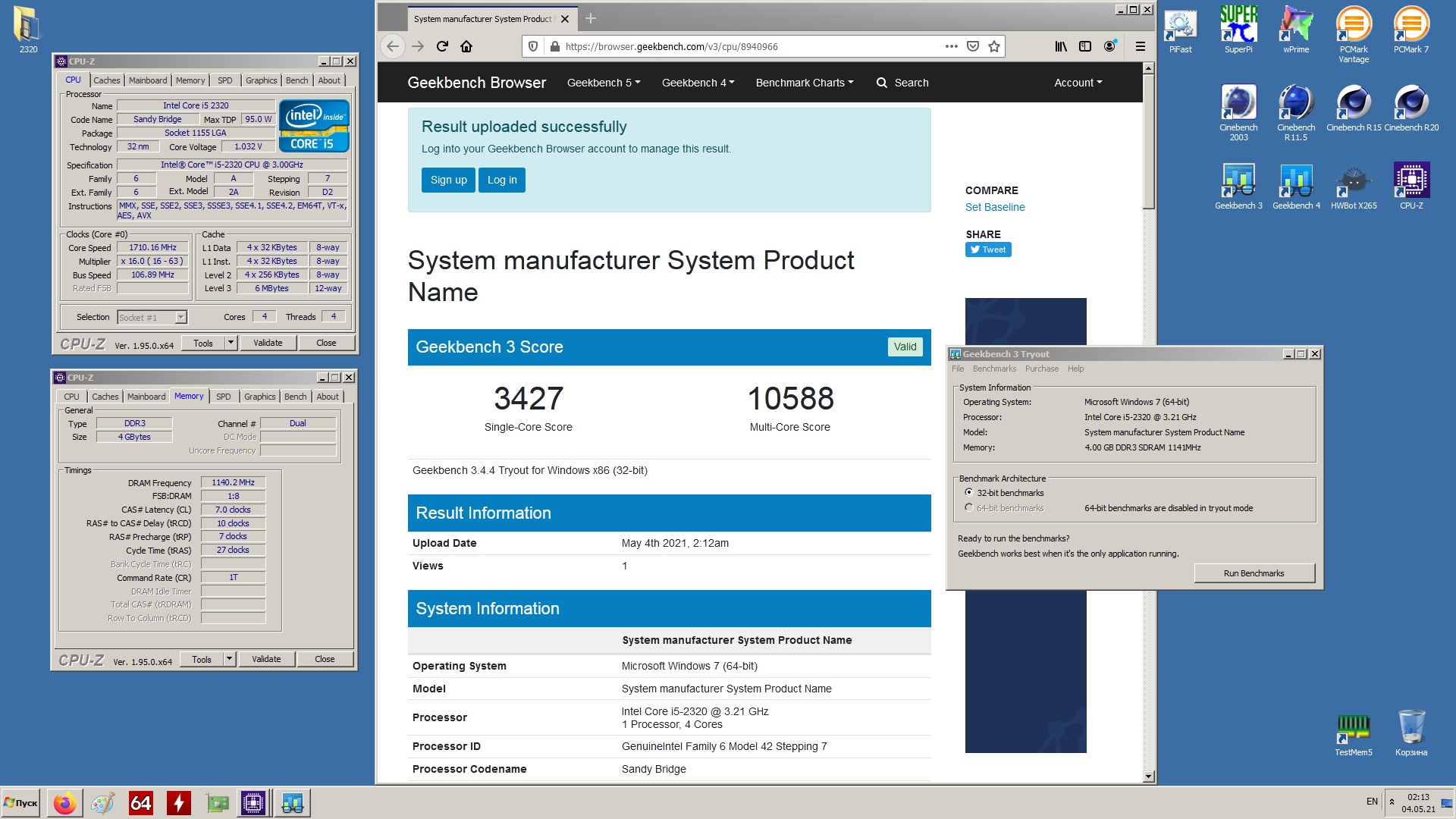Open the Socket #1 selection combo box
The image size is (1456, 819).
click(x=152, y=317)
